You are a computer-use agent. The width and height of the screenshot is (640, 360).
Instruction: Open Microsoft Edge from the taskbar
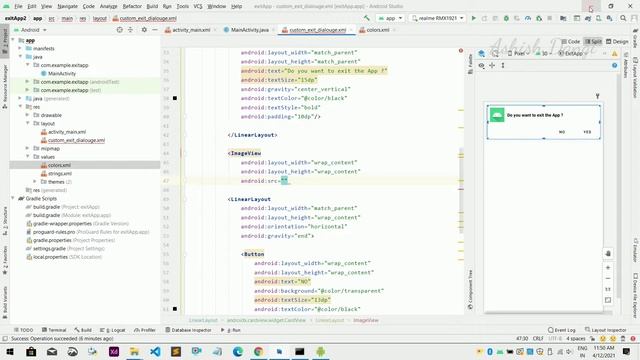point(238,351)
